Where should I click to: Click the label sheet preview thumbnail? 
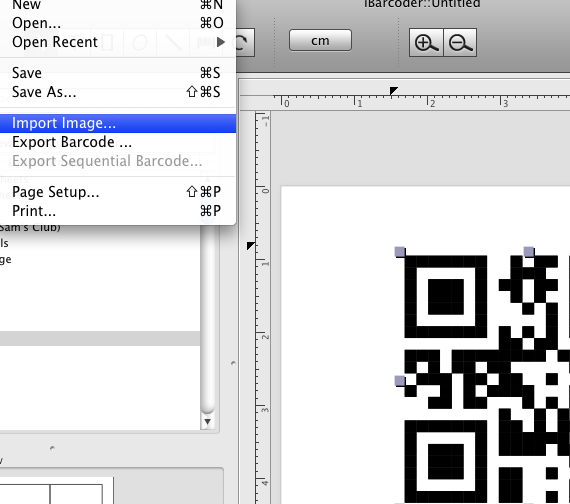click(x=57, y=491)
